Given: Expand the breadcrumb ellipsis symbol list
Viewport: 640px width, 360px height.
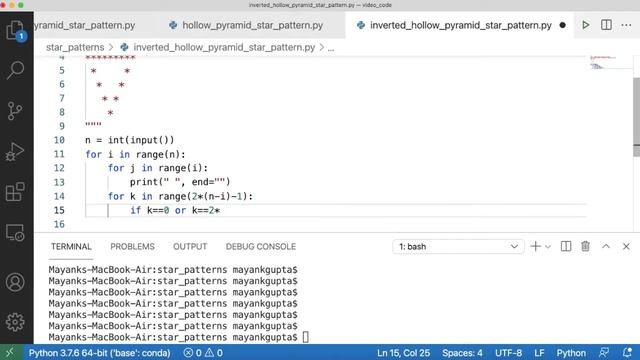Looking at the screenshot, I should (x=331, y=48).
